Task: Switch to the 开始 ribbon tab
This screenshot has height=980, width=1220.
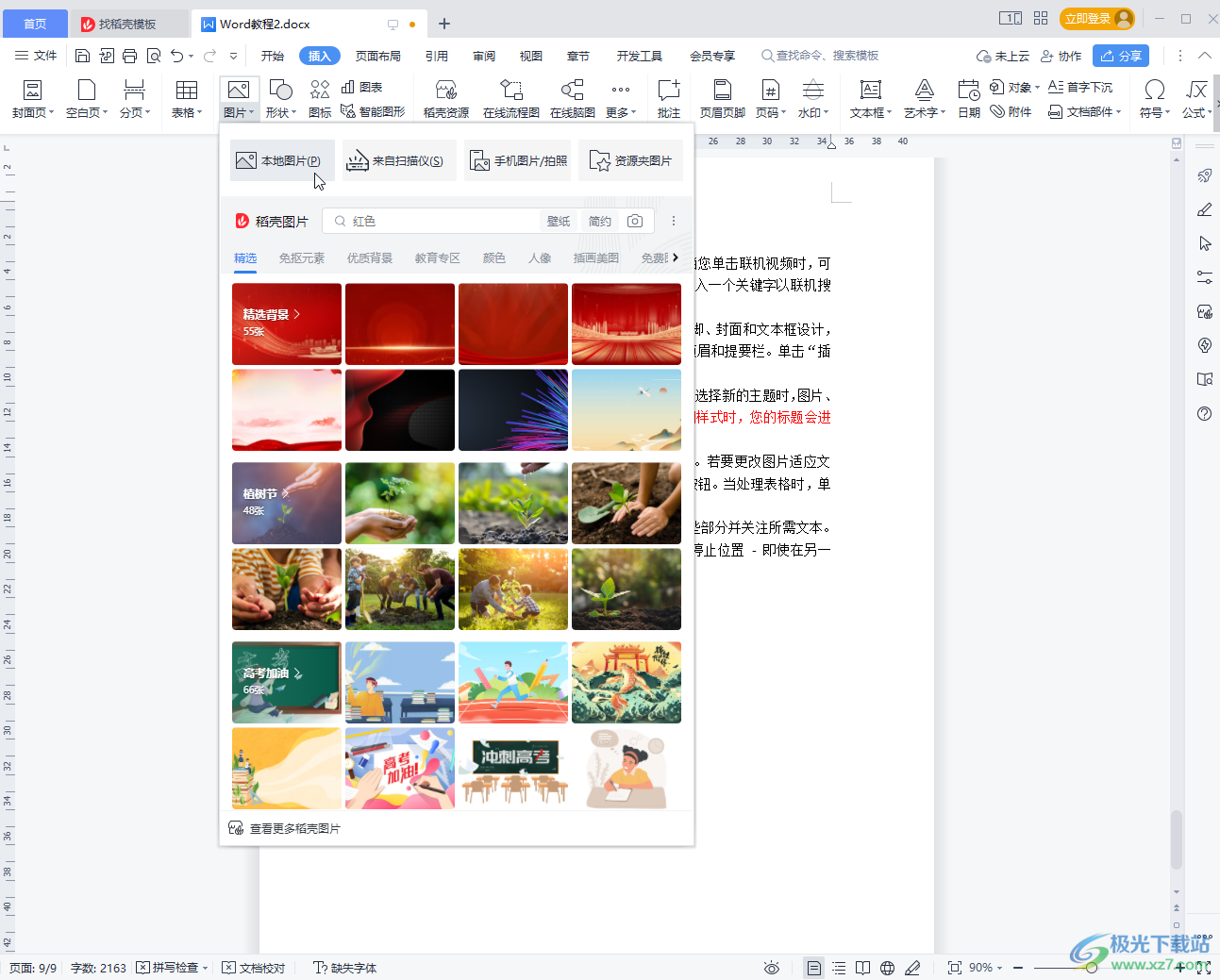Action: pos(273,56)
